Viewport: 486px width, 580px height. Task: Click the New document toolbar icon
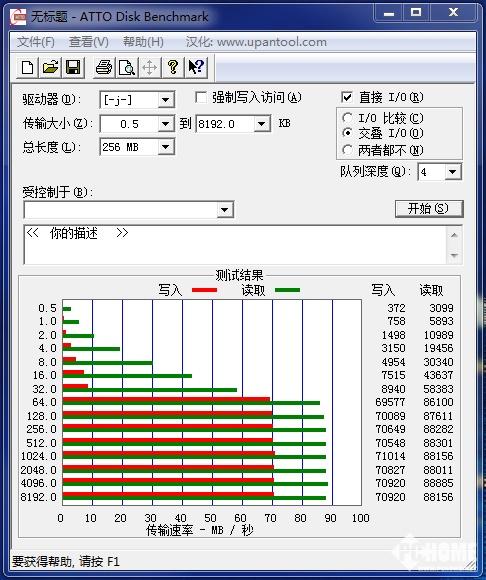coord(27,68)
